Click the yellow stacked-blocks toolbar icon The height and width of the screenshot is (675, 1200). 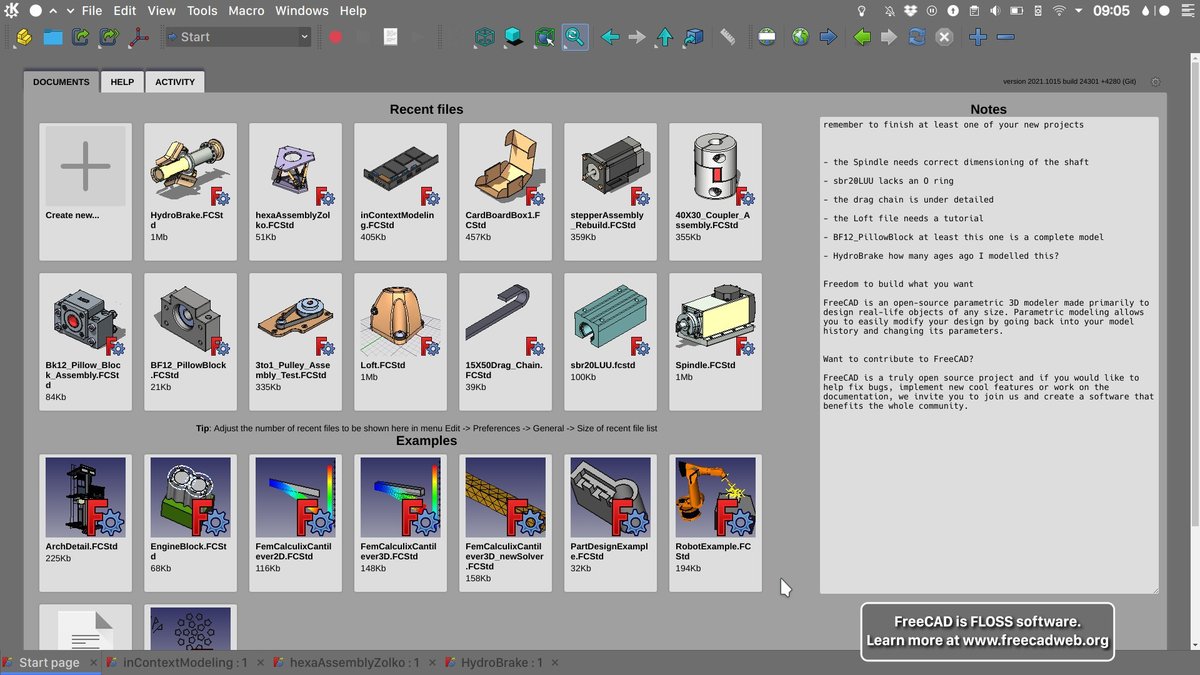click(24, 37)
